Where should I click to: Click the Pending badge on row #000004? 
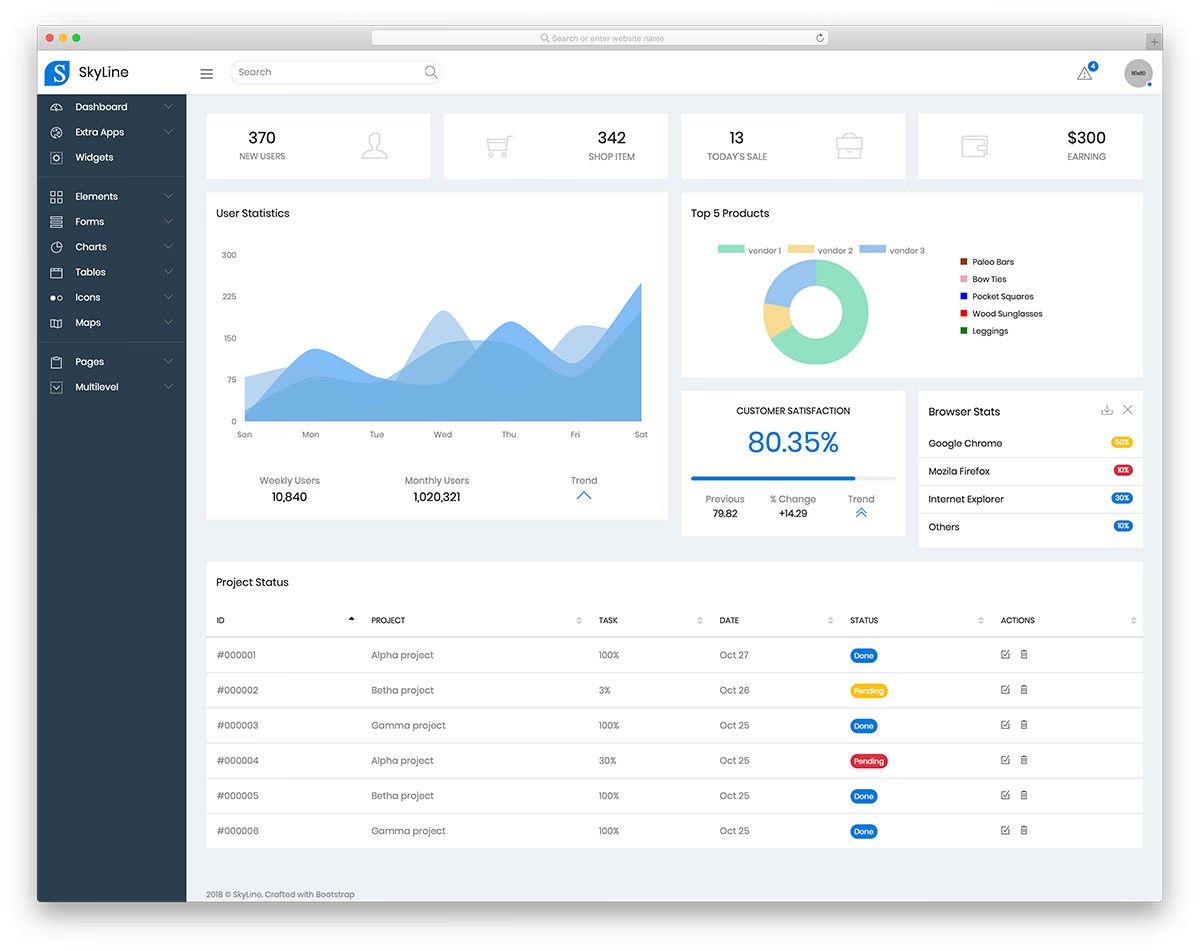(868, 760)
